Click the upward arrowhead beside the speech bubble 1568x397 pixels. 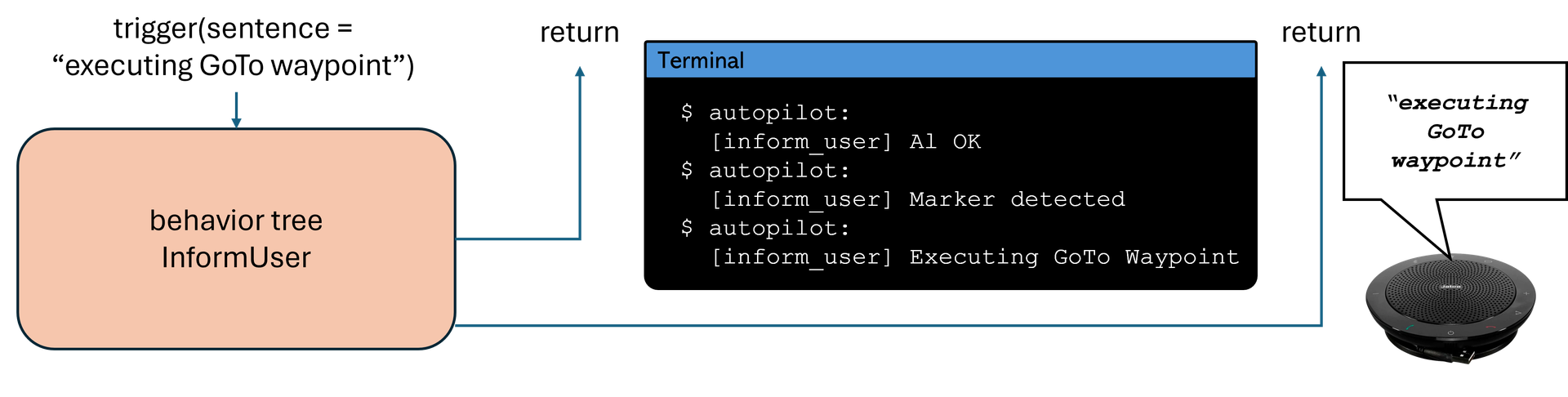pos(1321,72)
